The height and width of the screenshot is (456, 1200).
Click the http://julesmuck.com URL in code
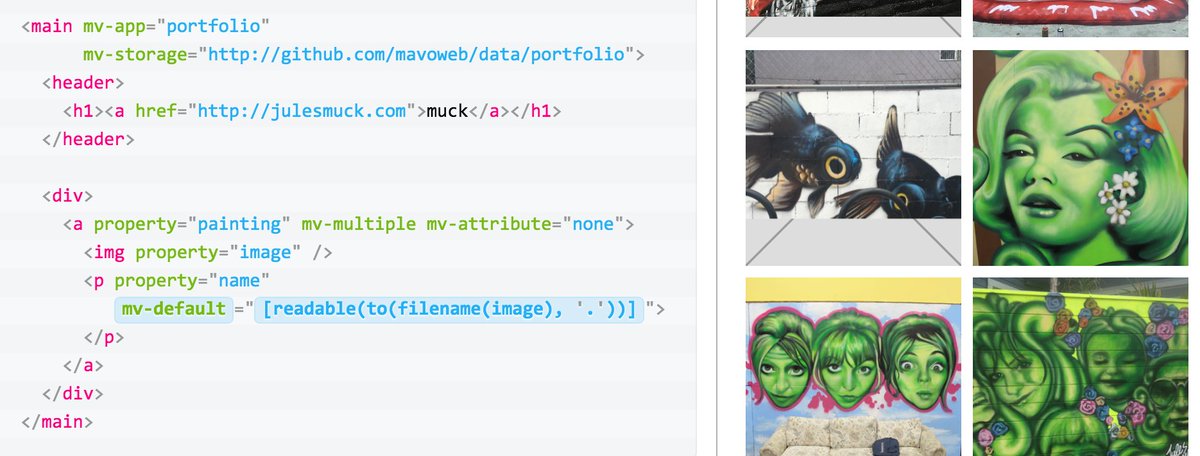click(302, 111)
